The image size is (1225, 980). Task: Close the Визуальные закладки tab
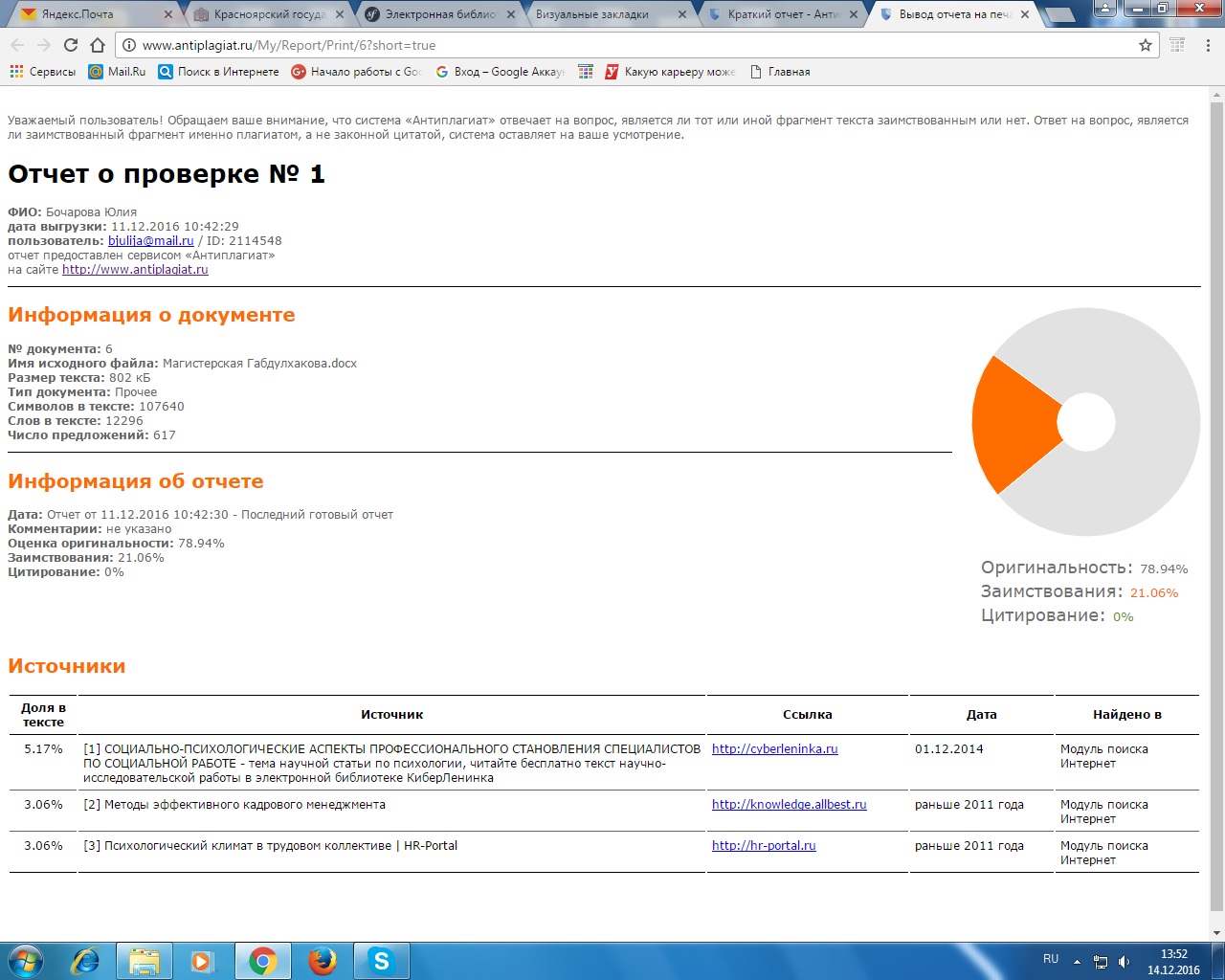682,14
